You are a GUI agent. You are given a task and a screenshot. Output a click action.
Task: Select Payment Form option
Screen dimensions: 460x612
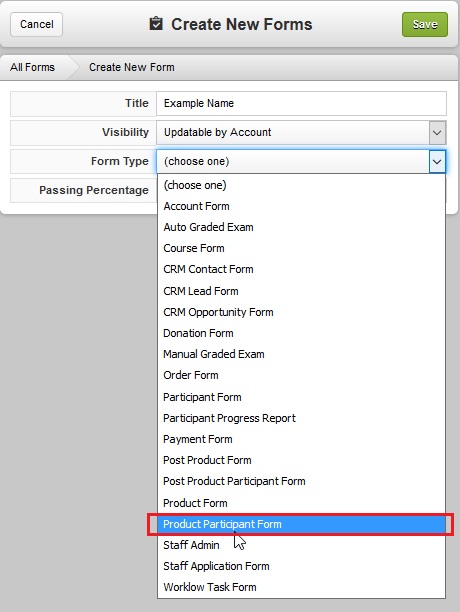click(x=301, y=439)
